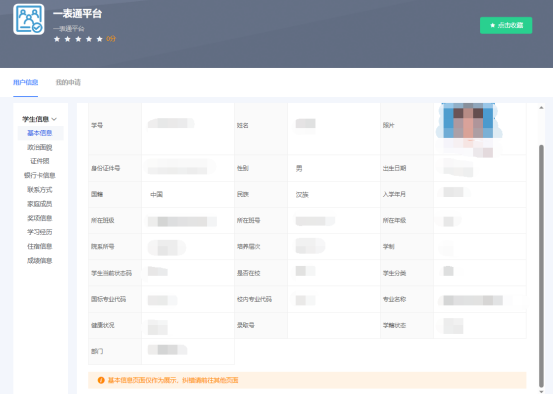
Task: Click the 国标专业代码 field label
Action: (108, 299)
